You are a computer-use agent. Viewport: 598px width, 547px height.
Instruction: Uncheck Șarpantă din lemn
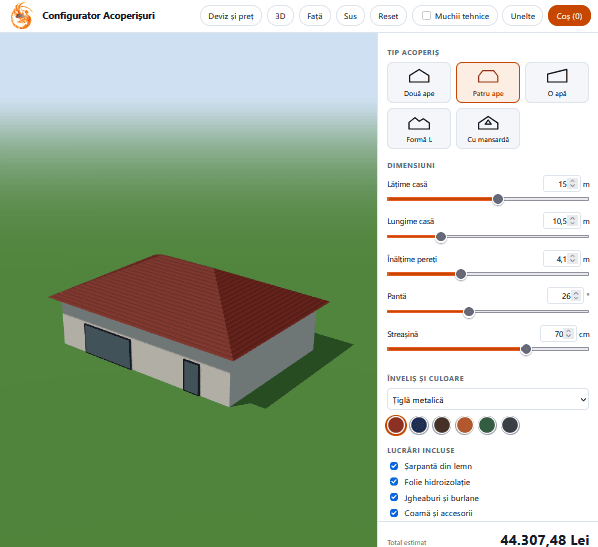(x=394, y=466)
